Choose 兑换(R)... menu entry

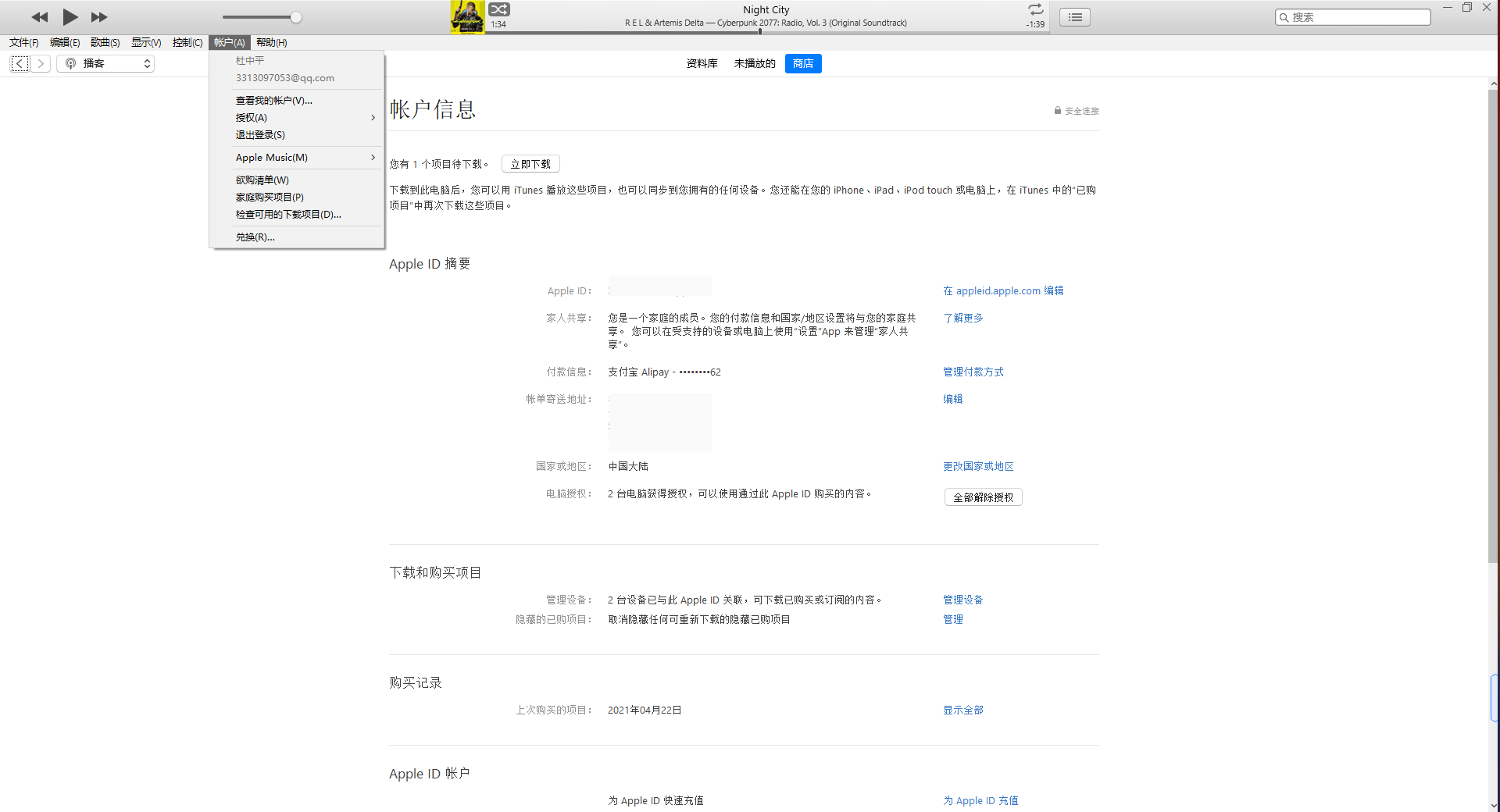pyautogui.click(x=255, y=237)
